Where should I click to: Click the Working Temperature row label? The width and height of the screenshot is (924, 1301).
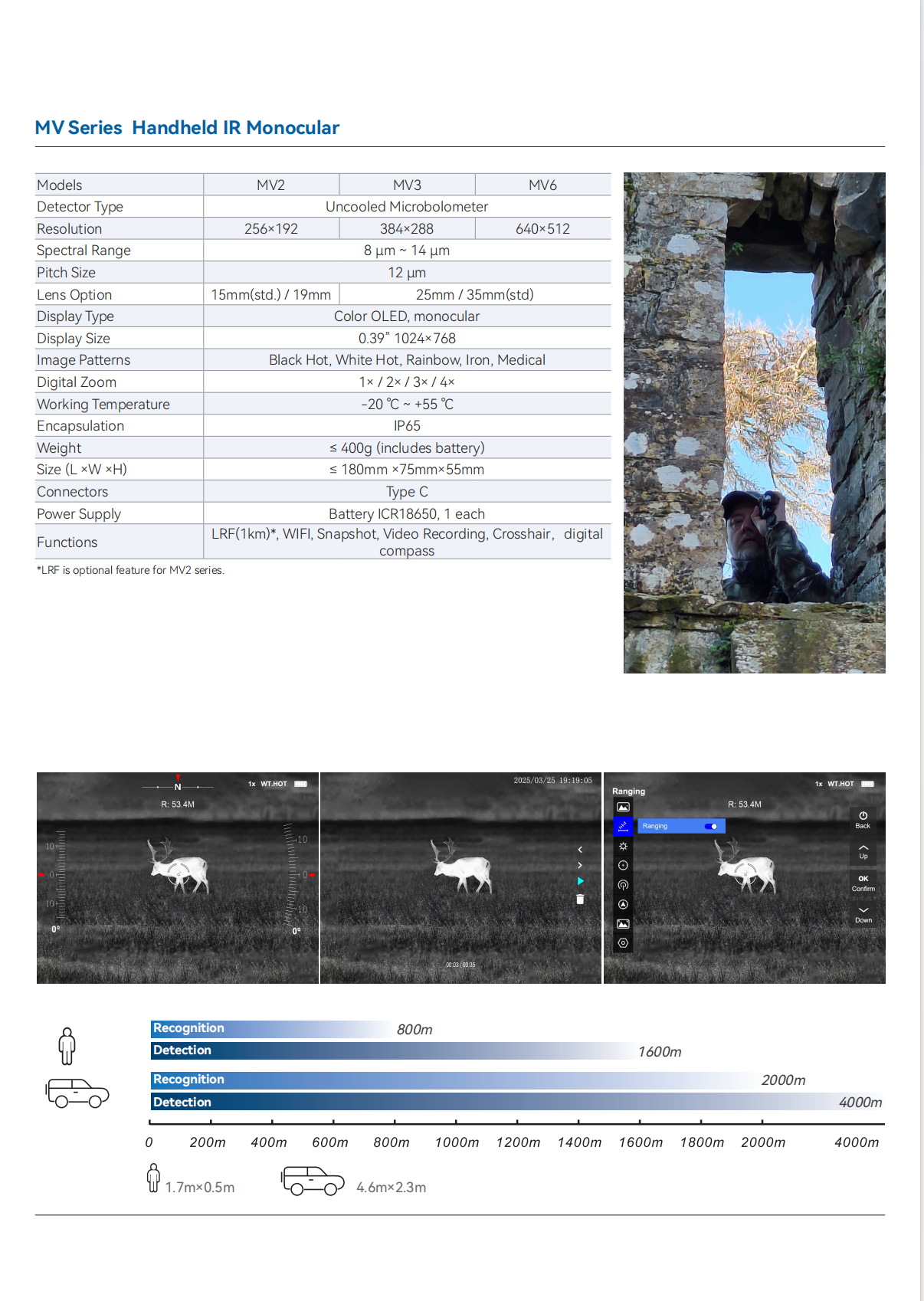click(103, 405)
